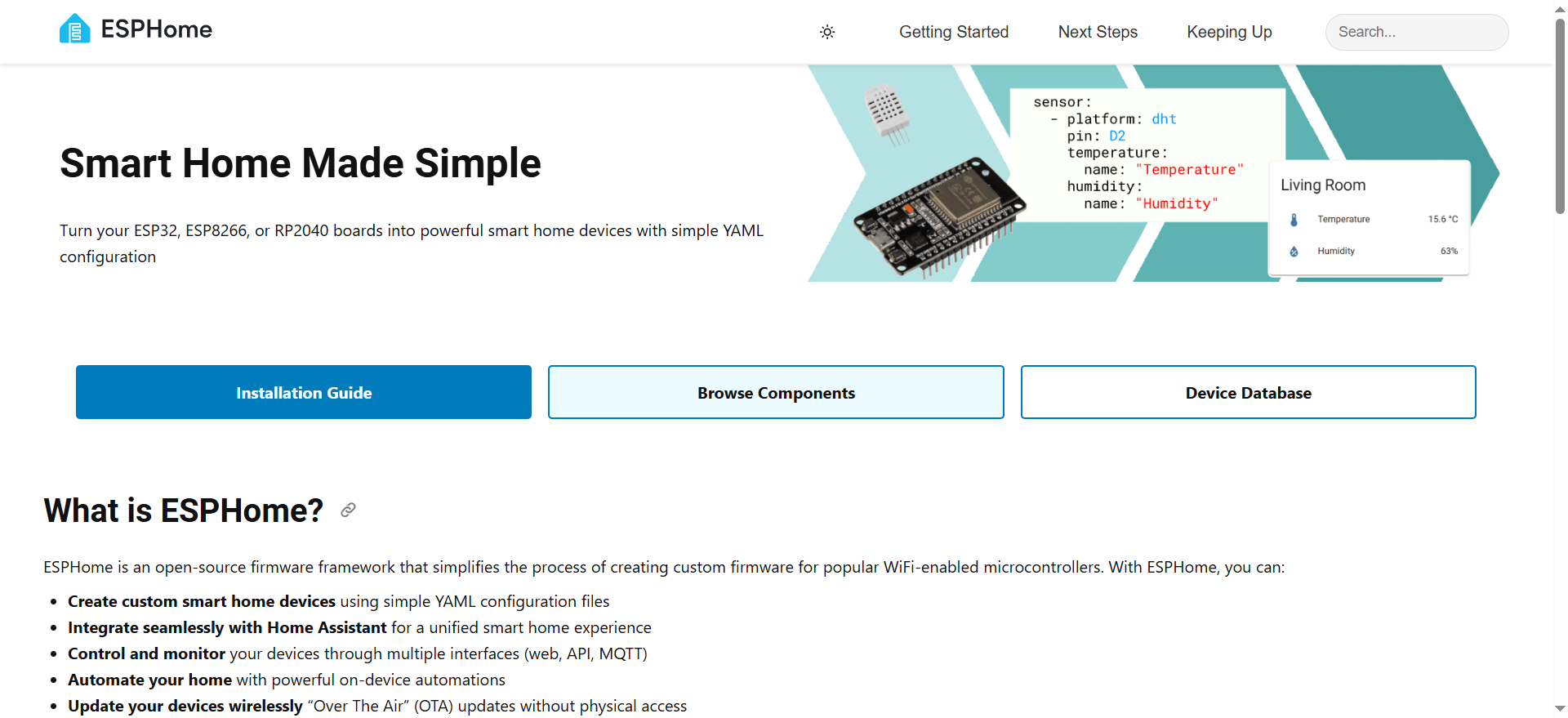The image size is (1568, 718).
Task: Select the Browse Components button
Action: [776, 392]
